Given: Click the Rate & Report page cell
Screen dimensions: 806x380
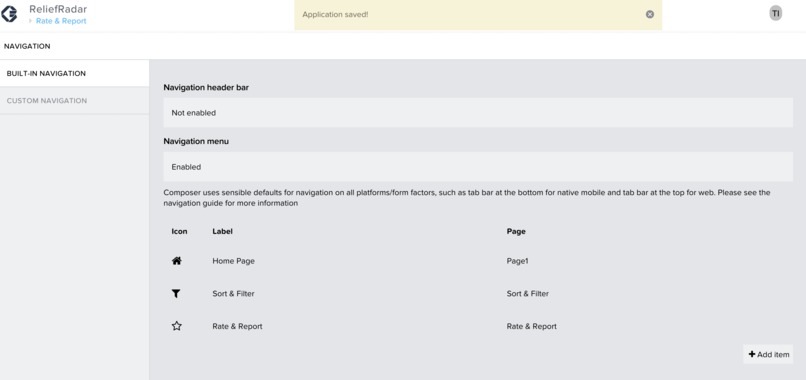Looking at the screenshot, I should coord(532,326).
